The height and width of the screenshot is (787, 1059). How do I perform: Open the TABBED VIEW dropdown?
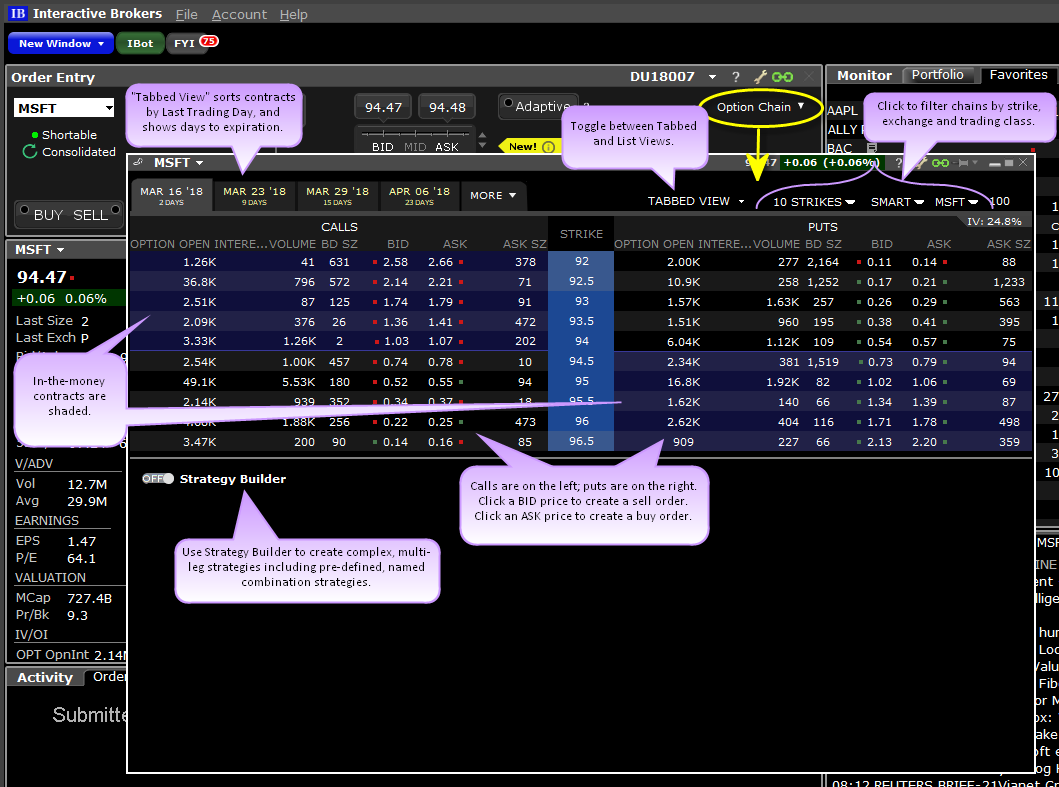tap(696, 201)
